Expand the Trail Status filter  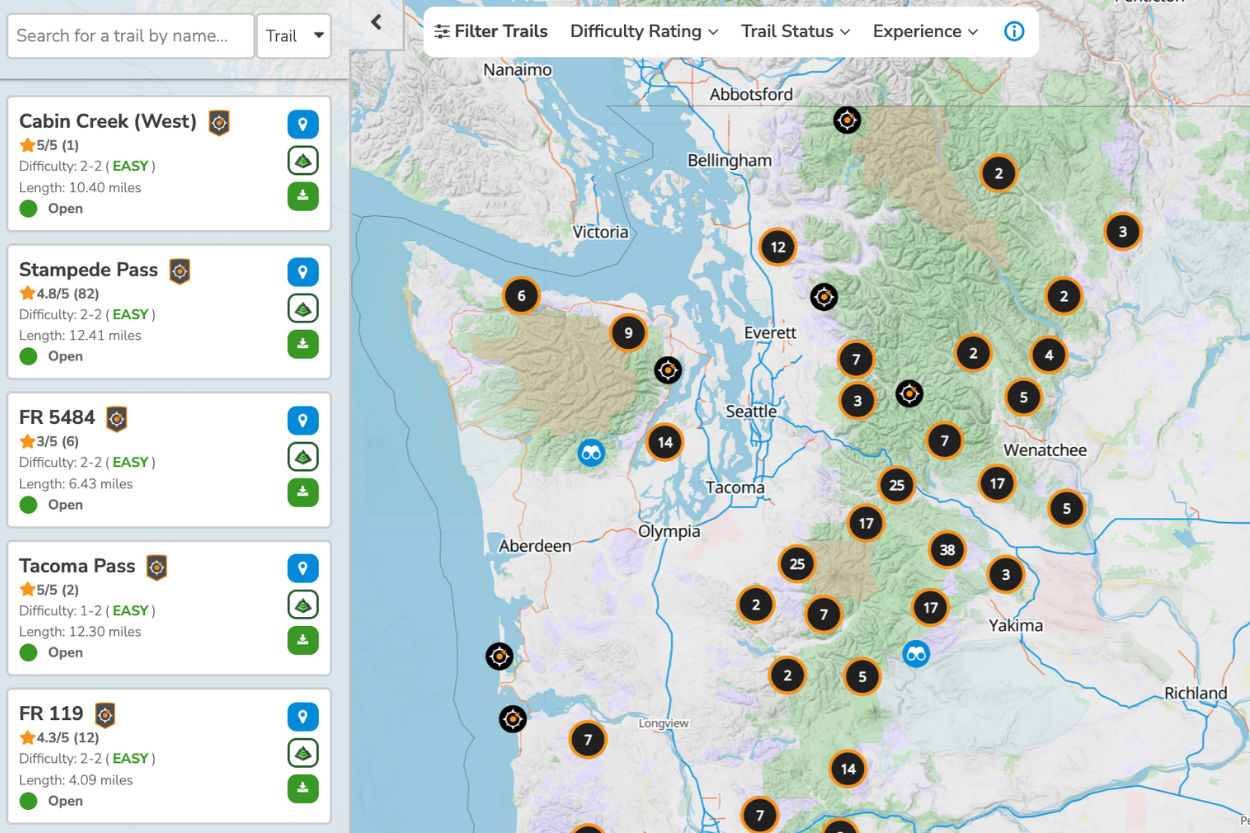(x=795, y=31)
